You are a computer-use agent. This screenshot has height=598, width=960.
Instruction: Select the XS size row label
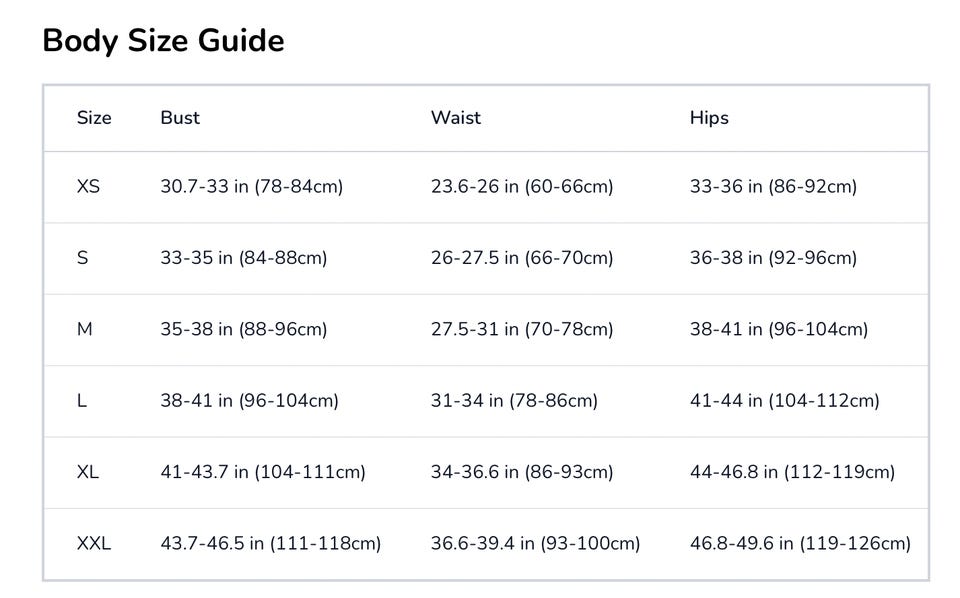[x=88, y=187]
